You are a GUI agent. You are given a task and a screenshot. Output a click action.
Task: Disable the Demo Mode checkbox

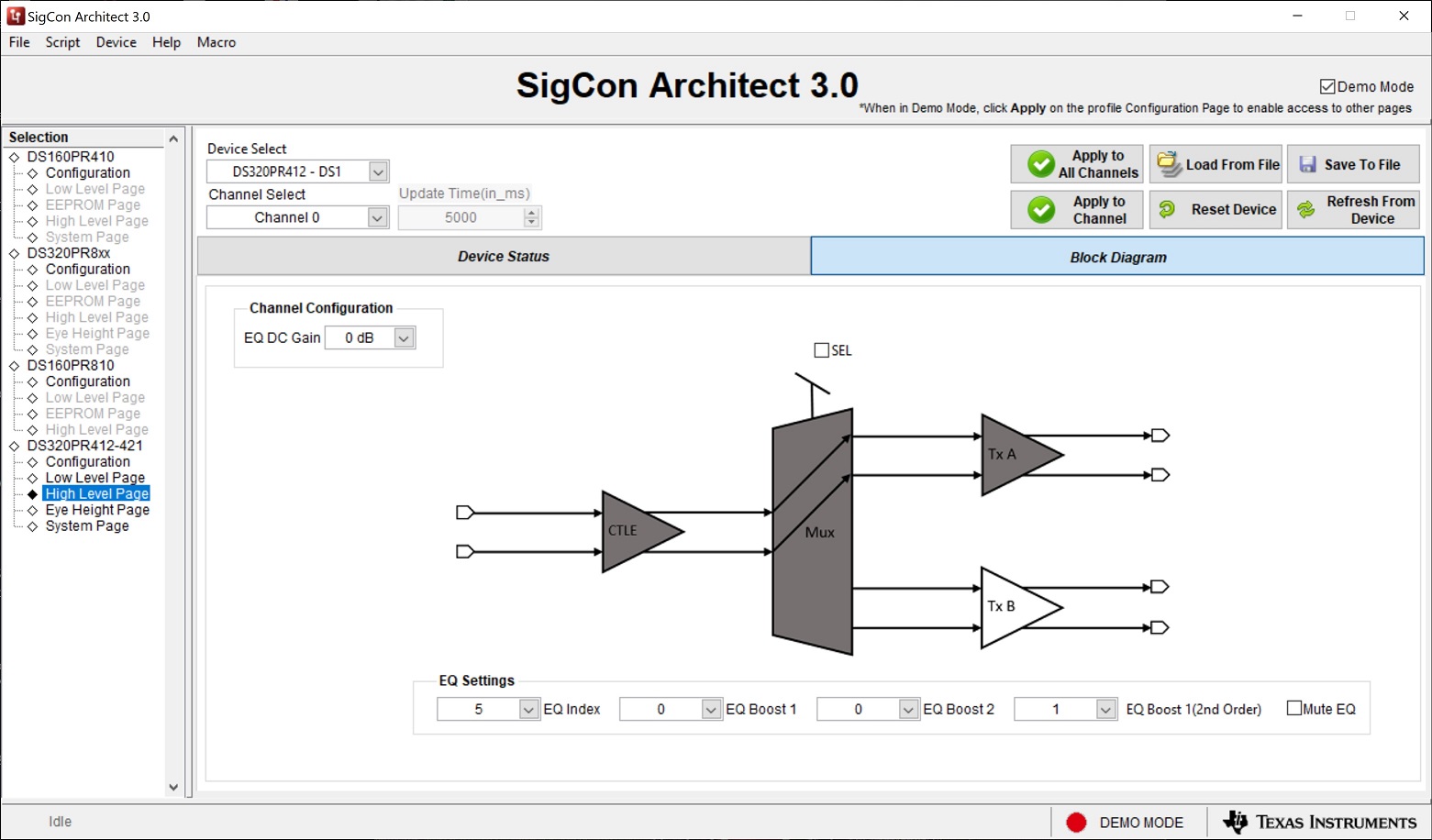click(1327, 86)
